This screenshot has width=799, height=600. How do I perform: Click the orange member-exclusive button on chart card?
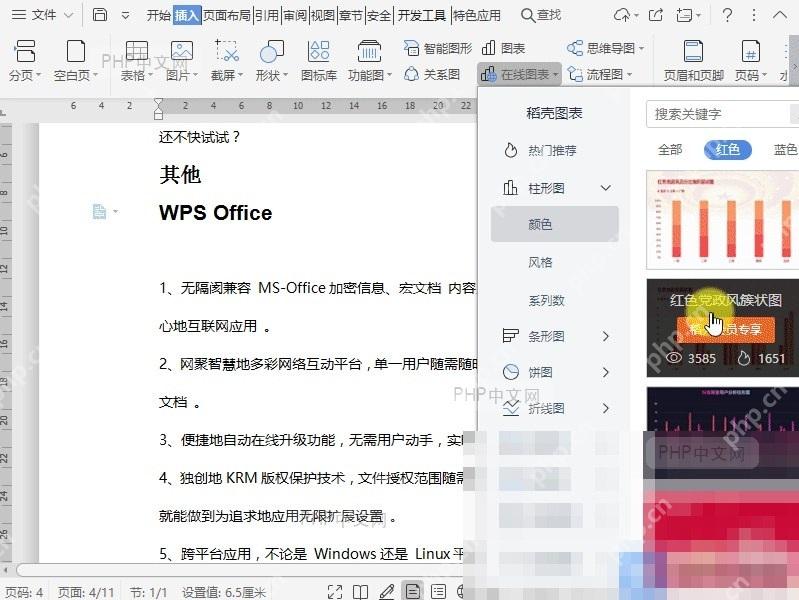(x=726, y=330)
